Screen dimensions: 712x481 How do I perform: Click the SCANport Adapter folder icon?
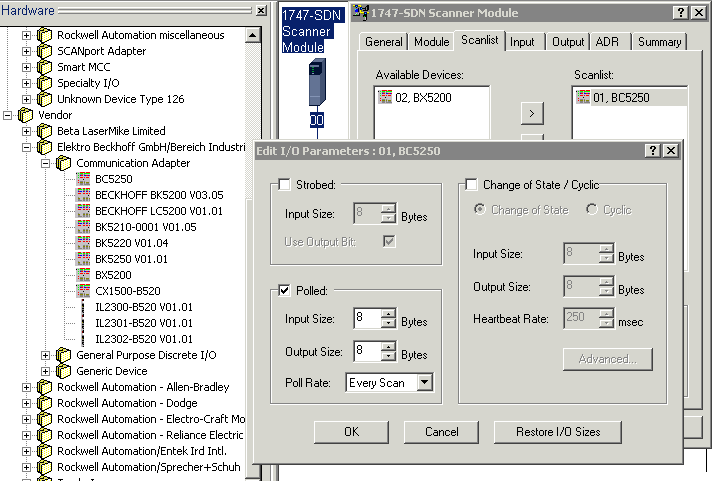44,51
